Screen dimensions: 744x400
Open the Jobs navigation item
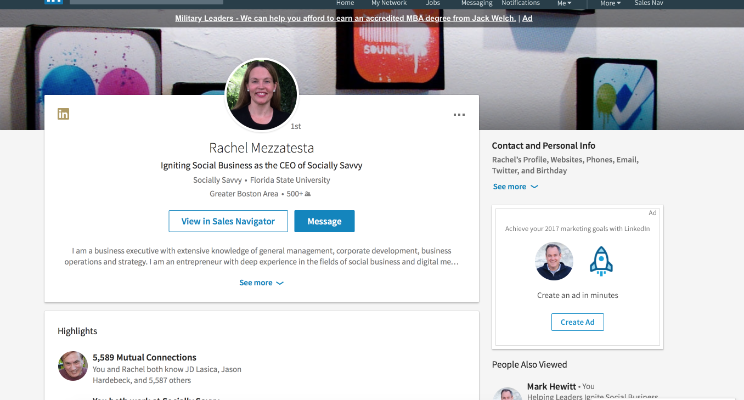(433, 3)
